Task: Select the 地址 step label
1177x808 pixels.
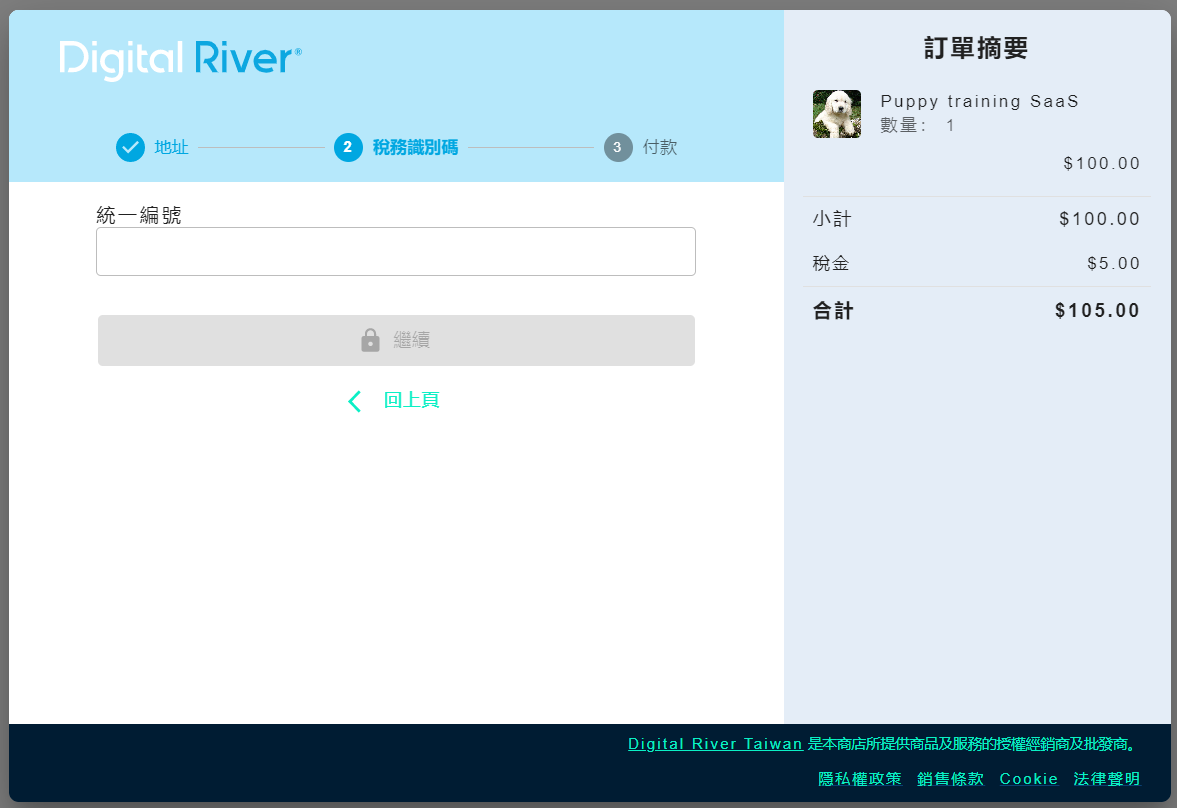Action: click(171, 147)
